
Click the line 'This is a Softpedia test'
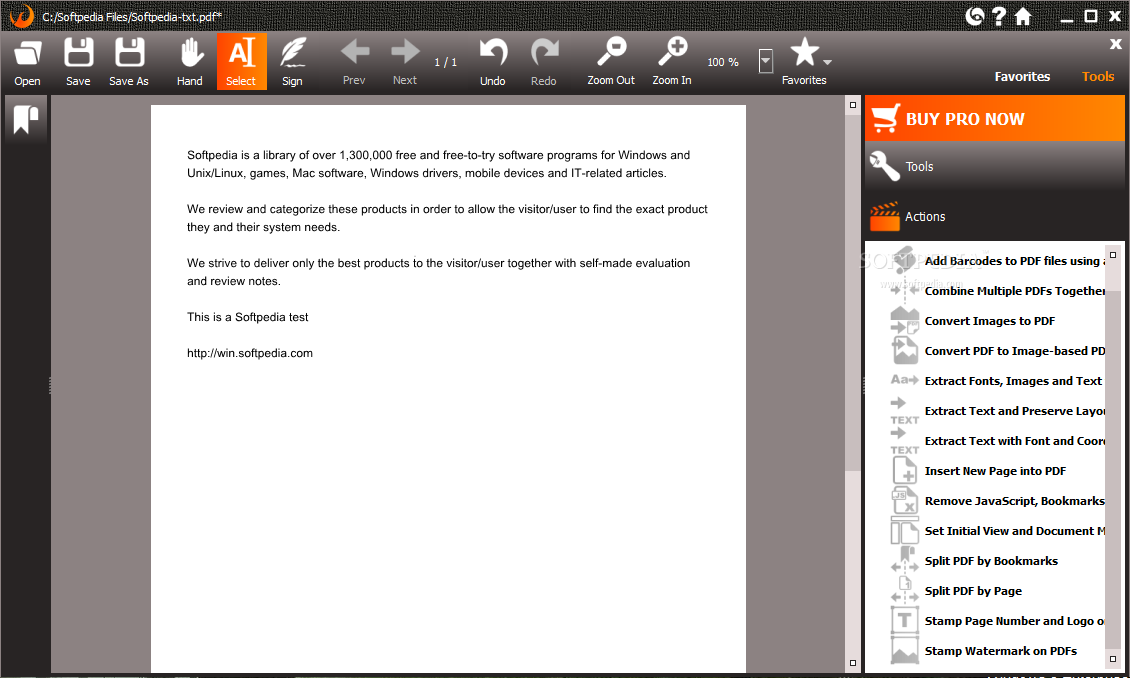[x=247, y=317]
